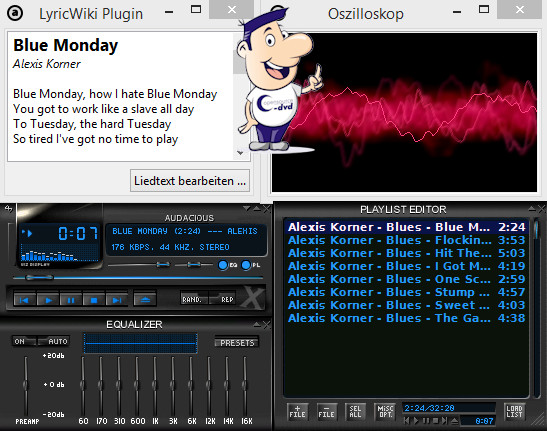Click the 6K equalizer band slider
The image size is (547, 431).
point(191,385)
